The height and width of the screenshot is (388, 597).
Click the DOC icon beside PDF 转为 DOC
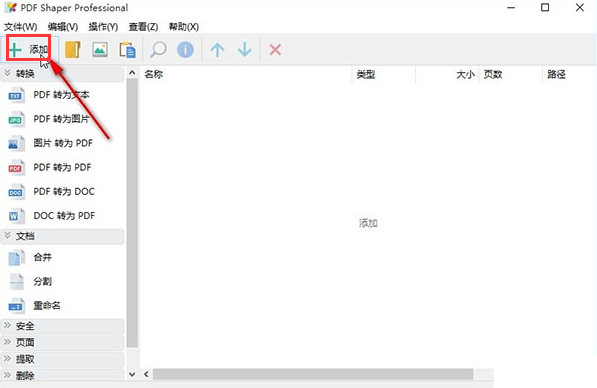[16, 192]
